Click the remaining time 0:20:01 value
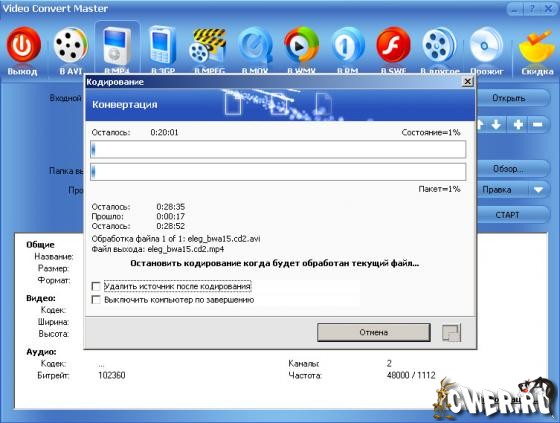 coord(164,133)
